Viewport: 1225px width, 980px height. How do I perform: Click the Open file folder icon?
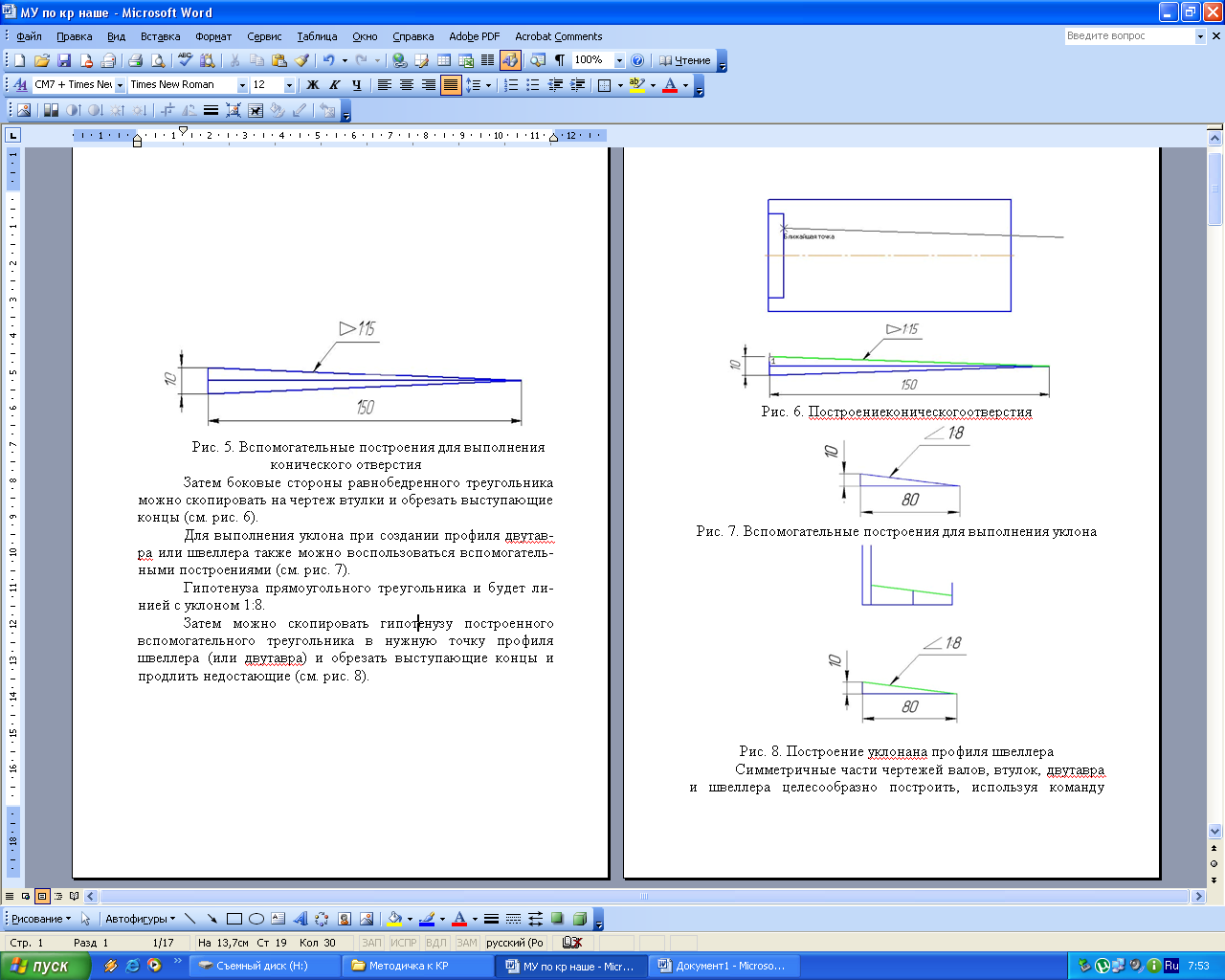pos(41,60)
